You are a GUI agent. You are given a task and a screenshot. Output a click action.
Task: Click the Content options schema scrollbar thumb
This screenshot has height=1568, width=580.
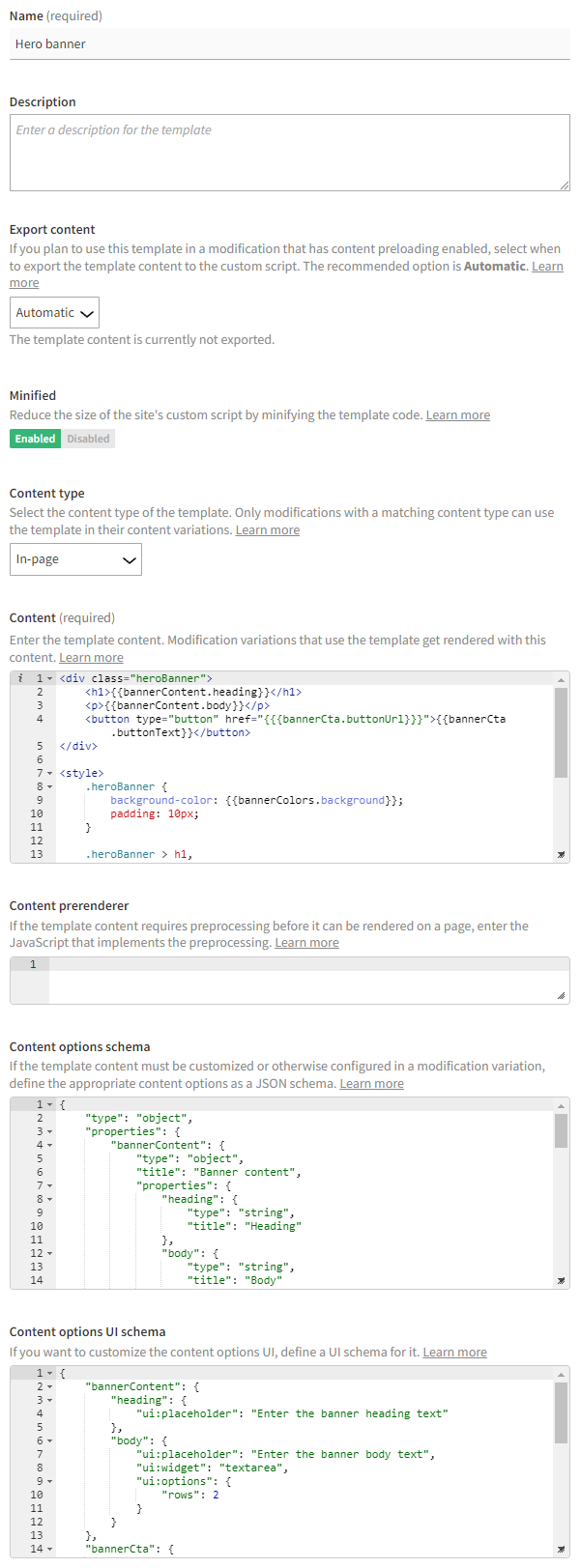[561, 1130]
